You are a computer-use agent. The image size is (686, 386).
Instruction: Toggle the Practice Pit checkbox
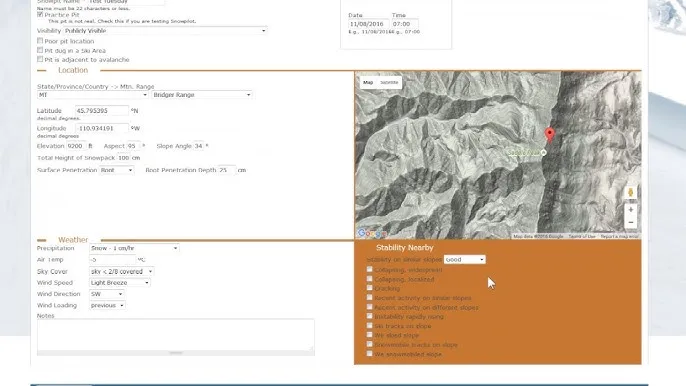pyautogui.click(x=40, y=14)
